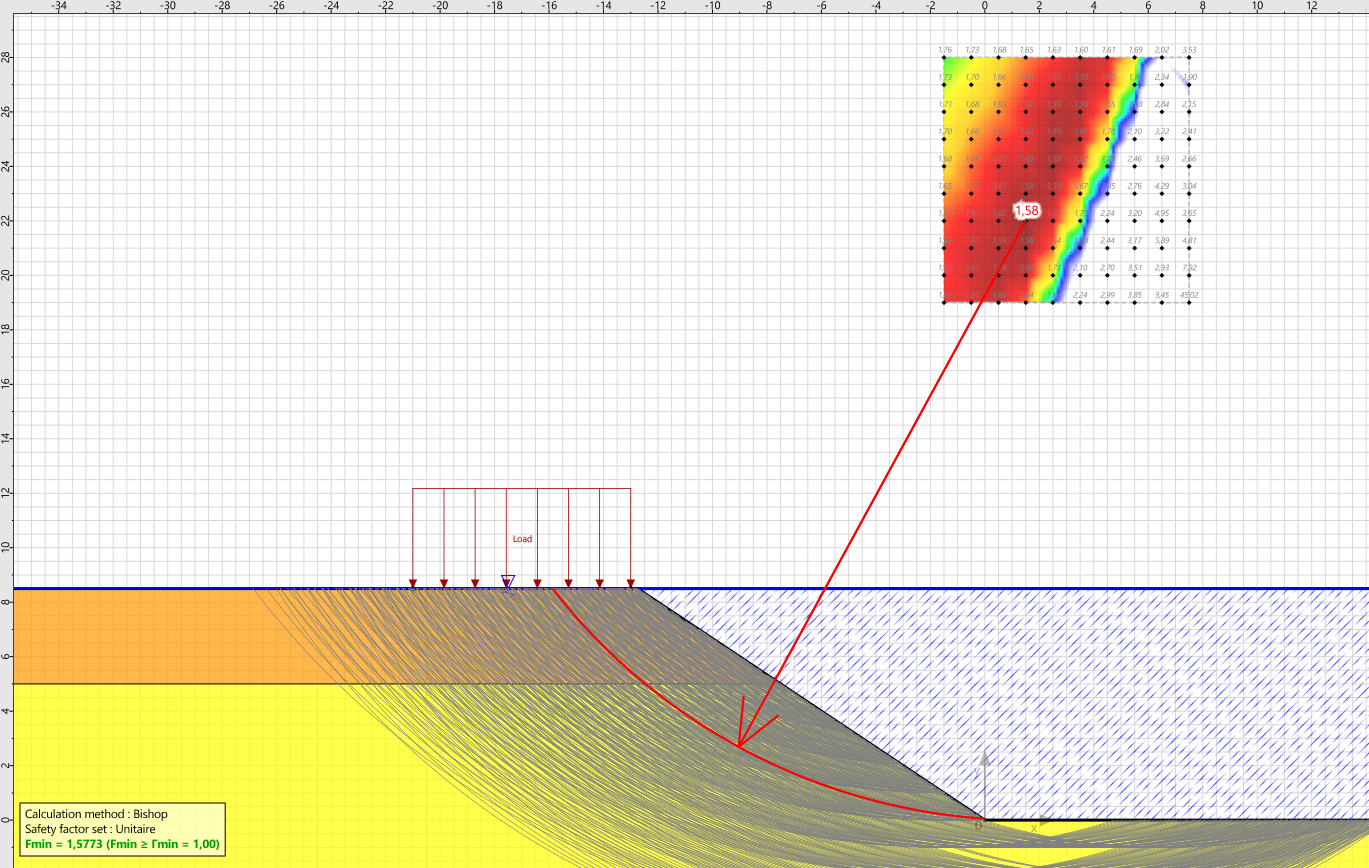Click the 3,85 grid value
Image resolution: width=1369 pixels, height=868 pixels.
[x=1135, y=295]
